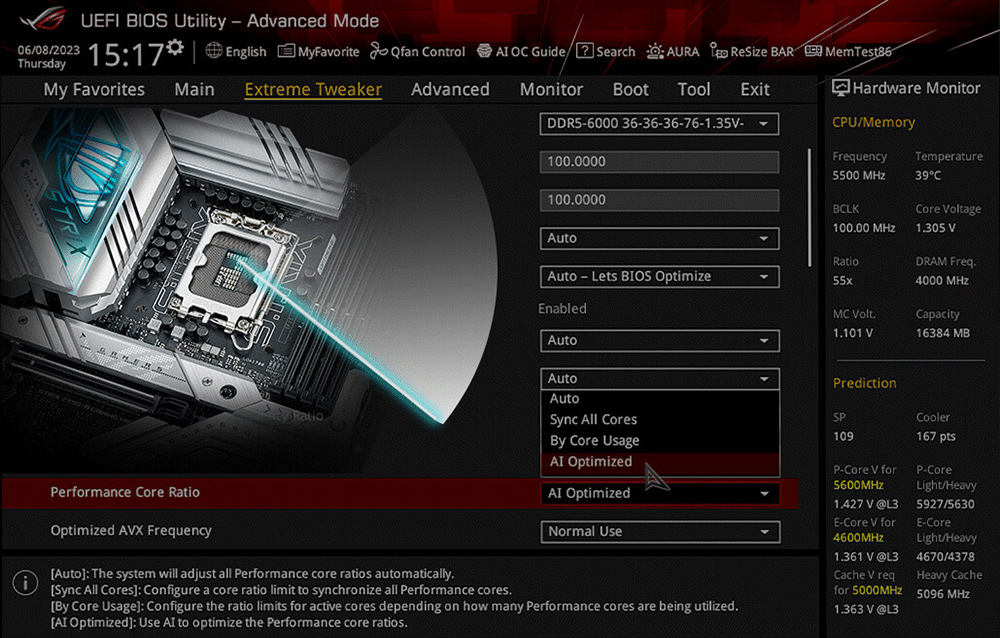Click the 5600MHz P-Core link text
Viewport: 1000px width, 638px height.
point(858,486)
